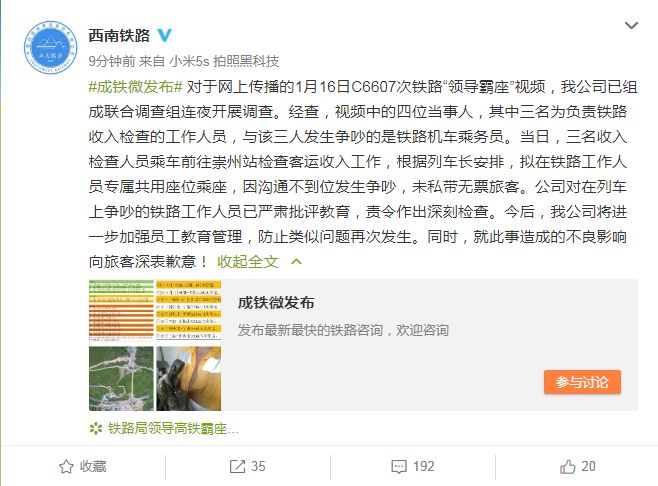Open comments via the 192 comment icon
Image resolution: width=658 pixels, height=486 pixels.
(399, 467)
